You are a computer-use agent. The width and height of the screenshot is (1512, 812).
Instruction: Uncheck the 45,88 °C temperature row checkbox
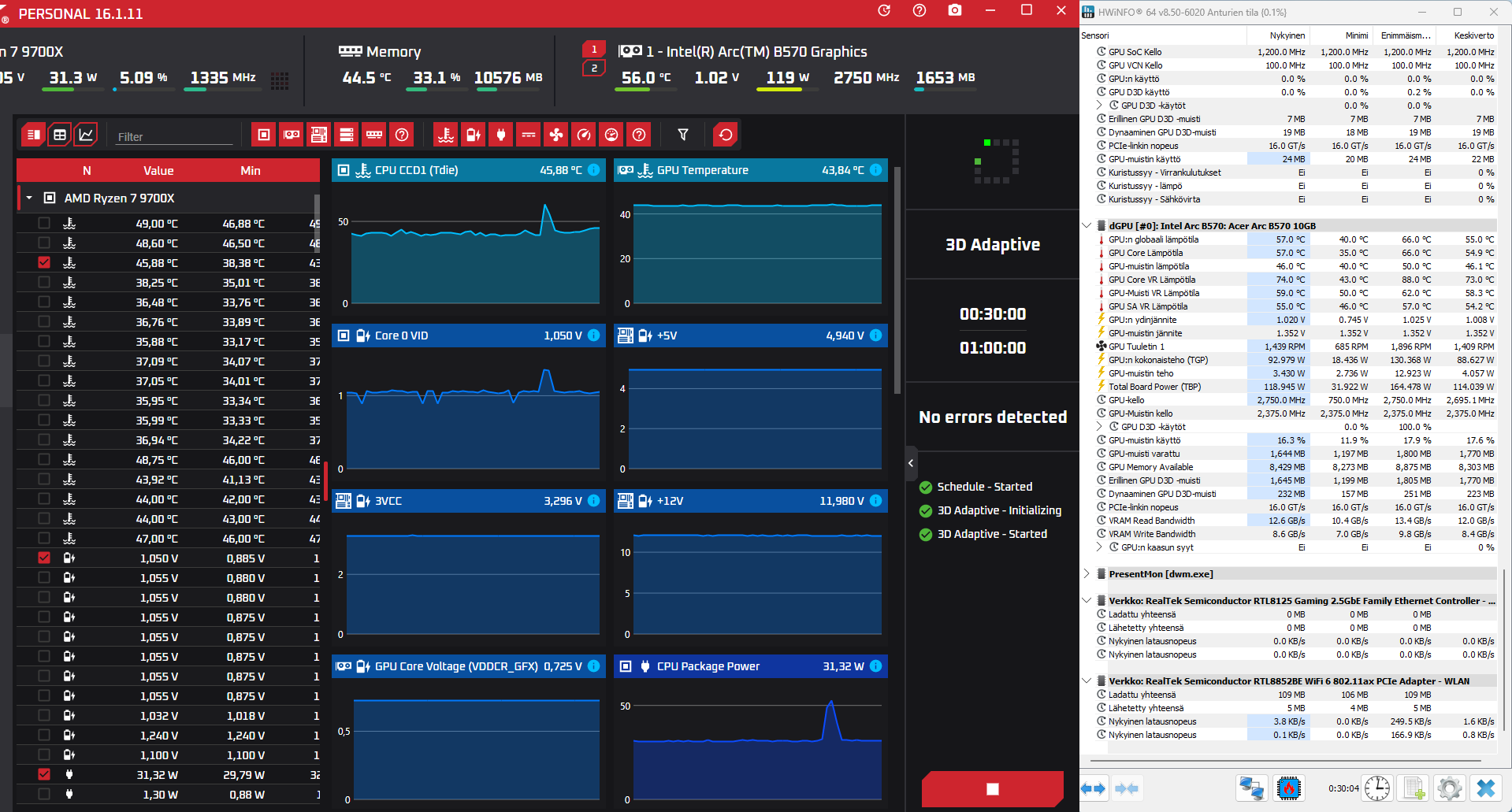[x=44, y=263]
